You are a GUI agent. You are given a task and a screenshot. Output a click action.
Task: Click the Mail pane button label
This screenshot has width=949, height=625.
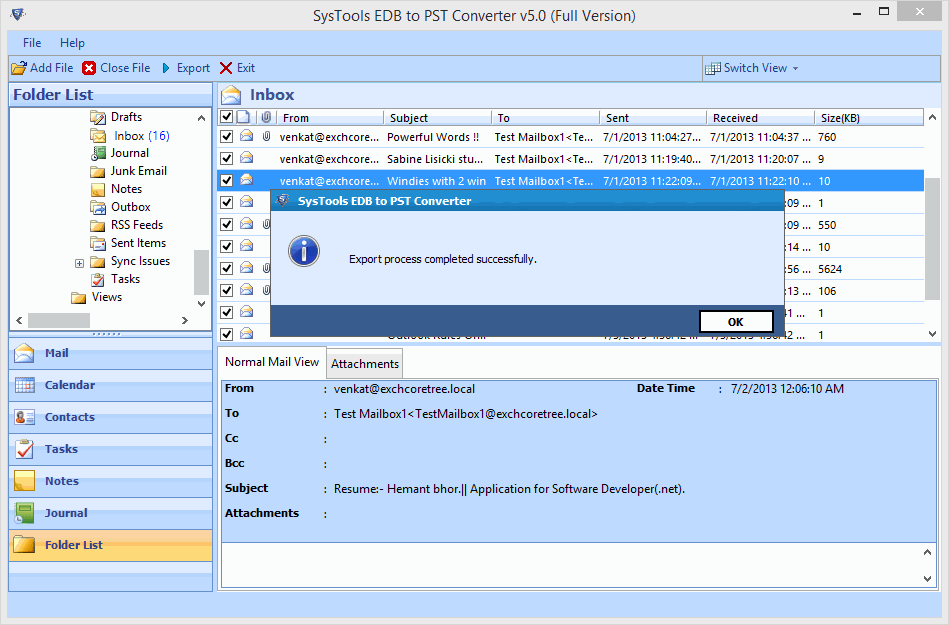(56, 353)
